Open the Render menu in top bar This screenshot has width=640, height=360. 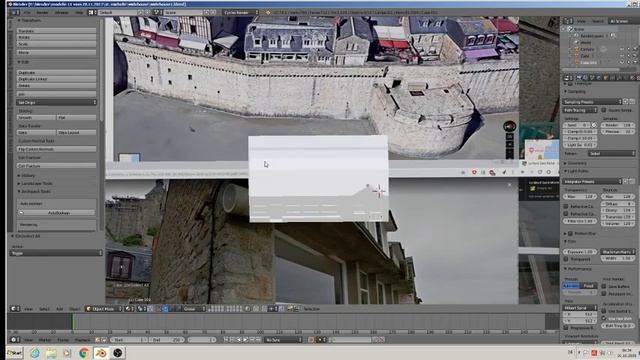tap(42, 13)
